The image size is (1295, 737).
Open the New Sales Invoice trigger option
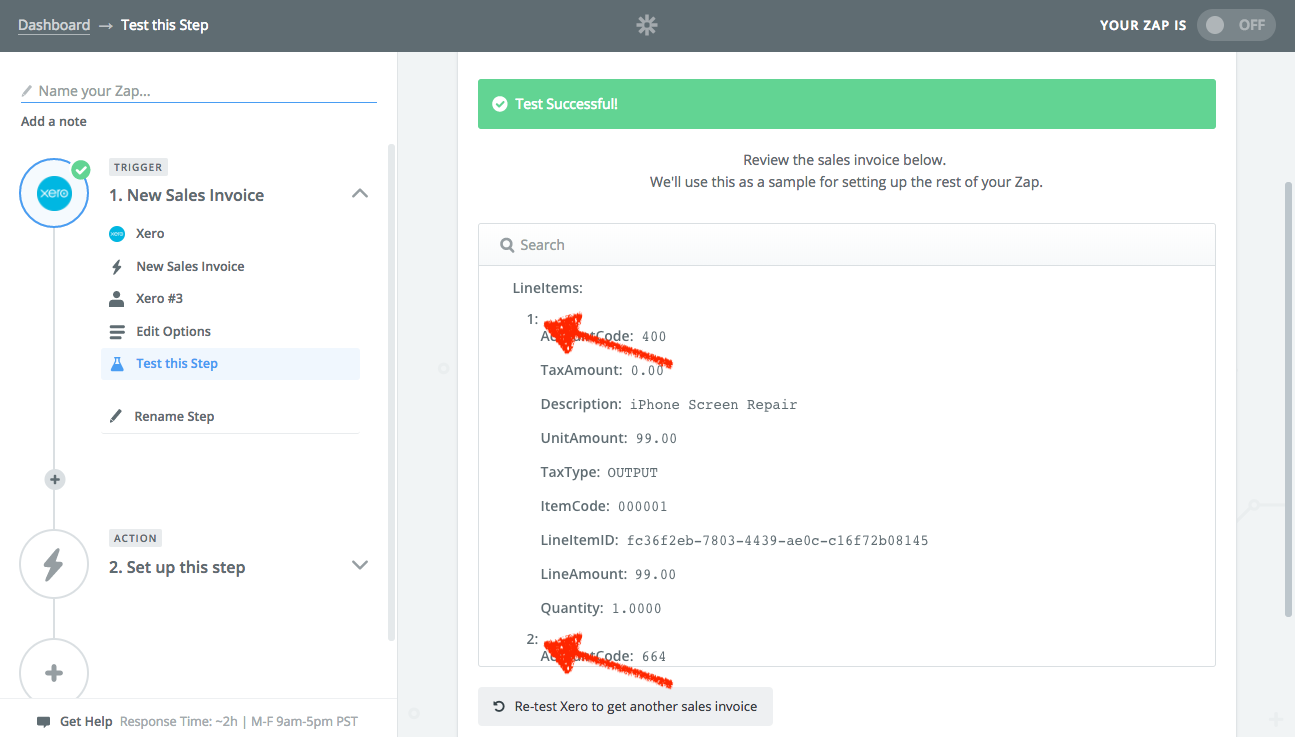pyautogui.click(x=190, y=266)
